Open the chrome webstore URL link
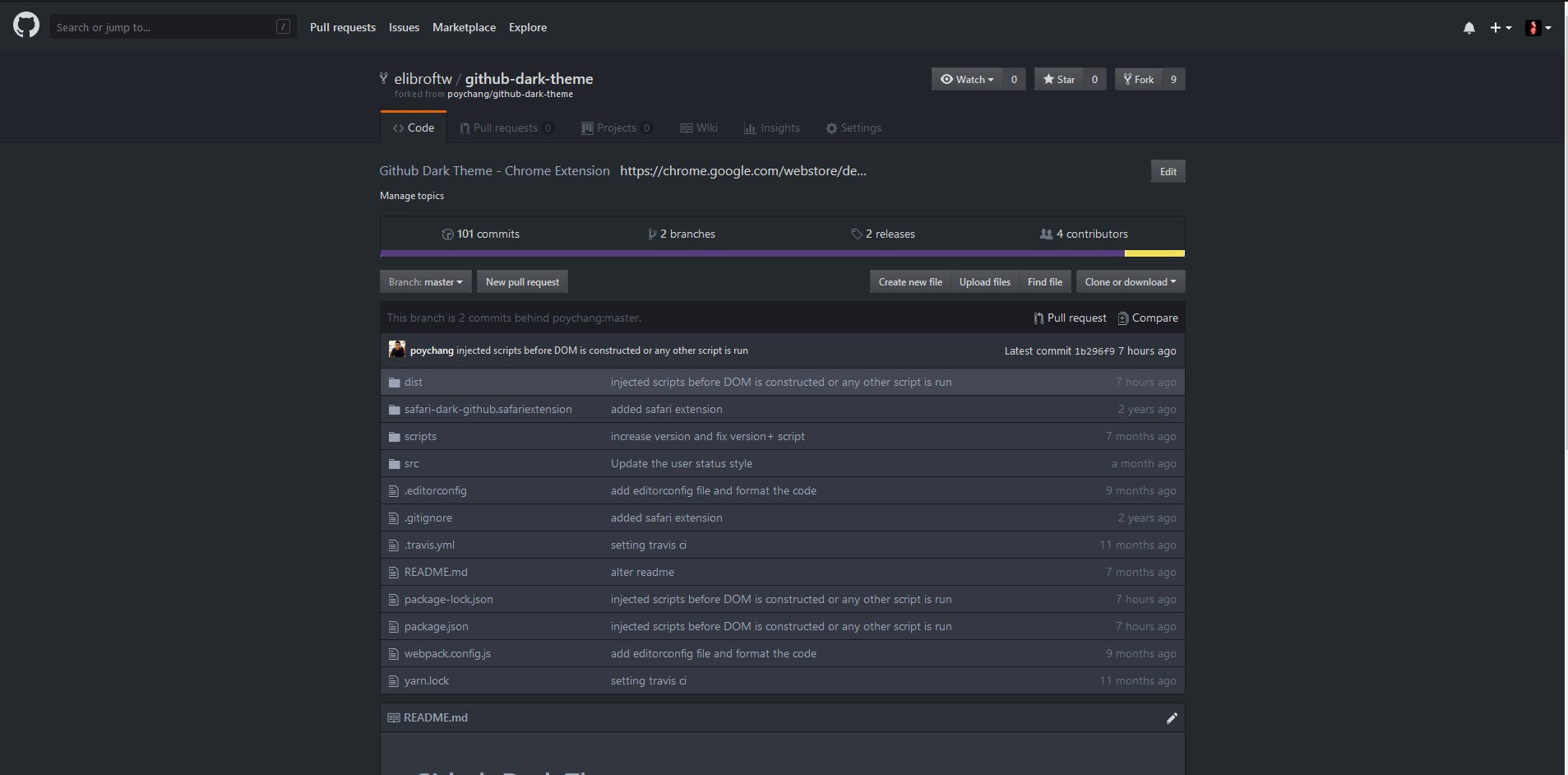This screenshot has width=1568, height=775. pos(743,170)
